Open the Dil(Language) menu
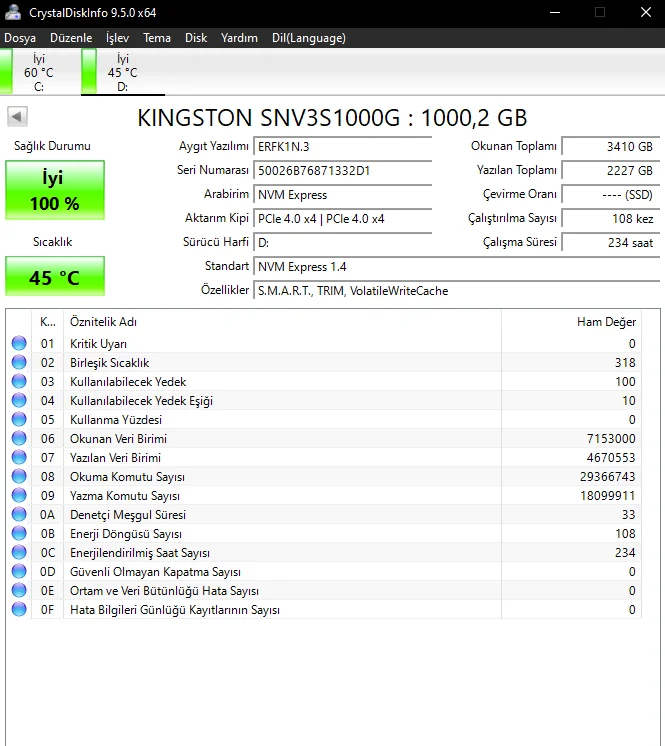This screenshot has height=746, width=665. tap(309, 38)
